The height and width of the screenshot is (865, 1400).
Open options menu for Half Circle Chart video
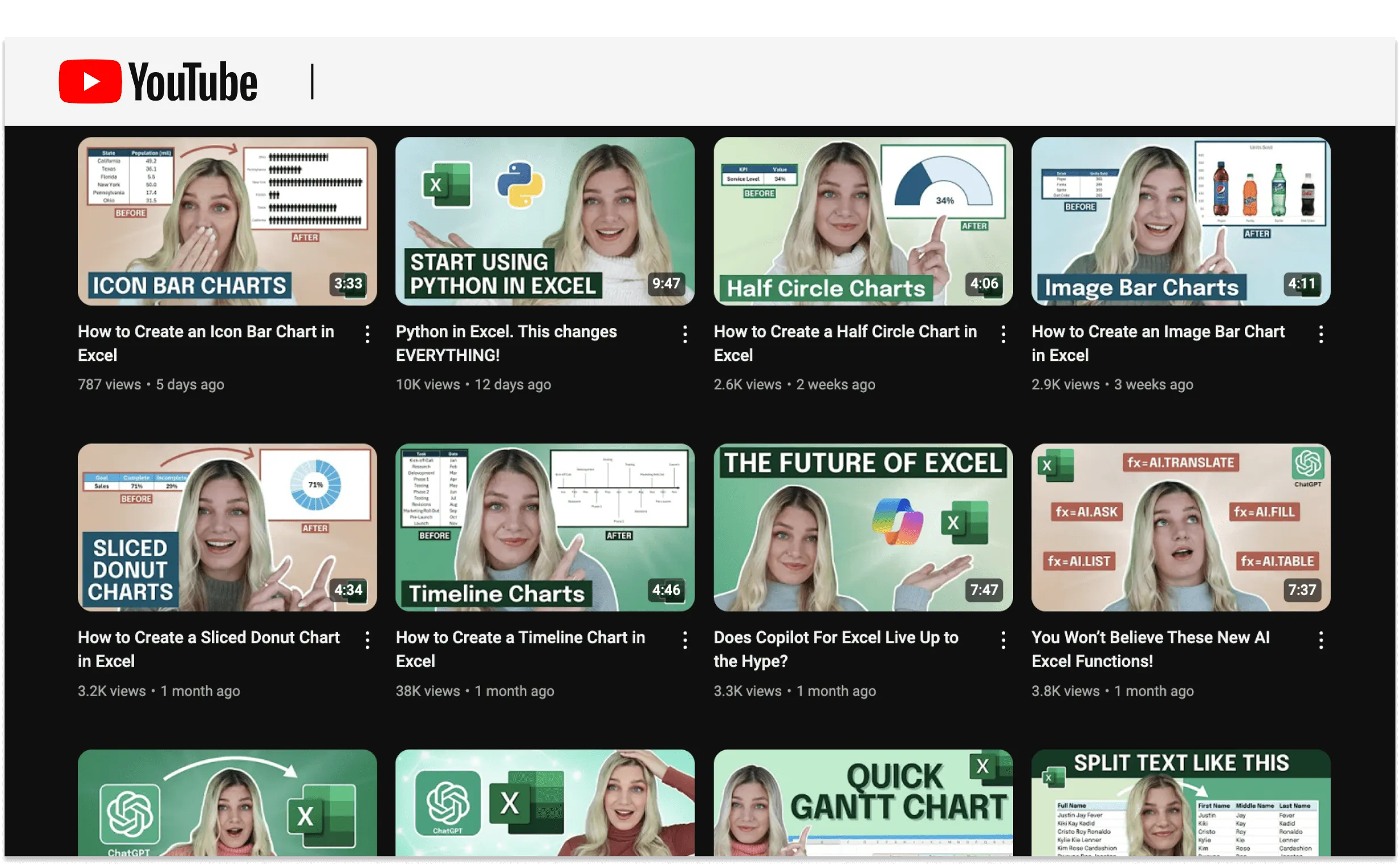pos(1003,334)
